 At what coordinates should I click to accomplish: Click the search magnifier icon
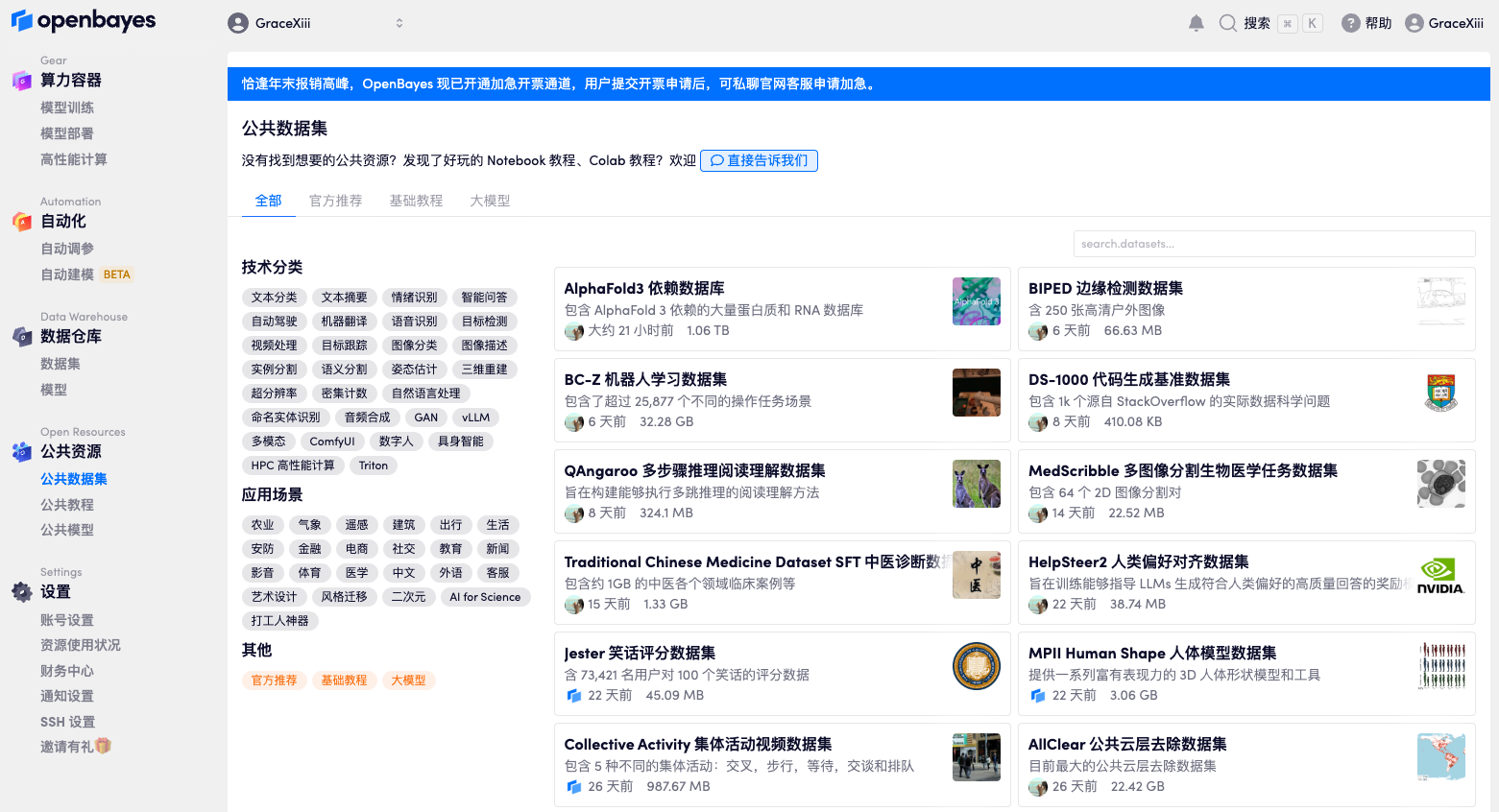[1227, 23]
